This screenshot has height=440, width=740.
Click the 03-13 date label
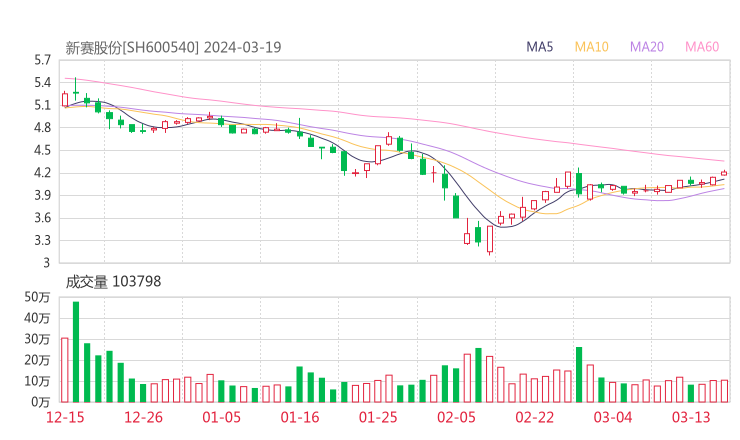(x=691, y=417)
